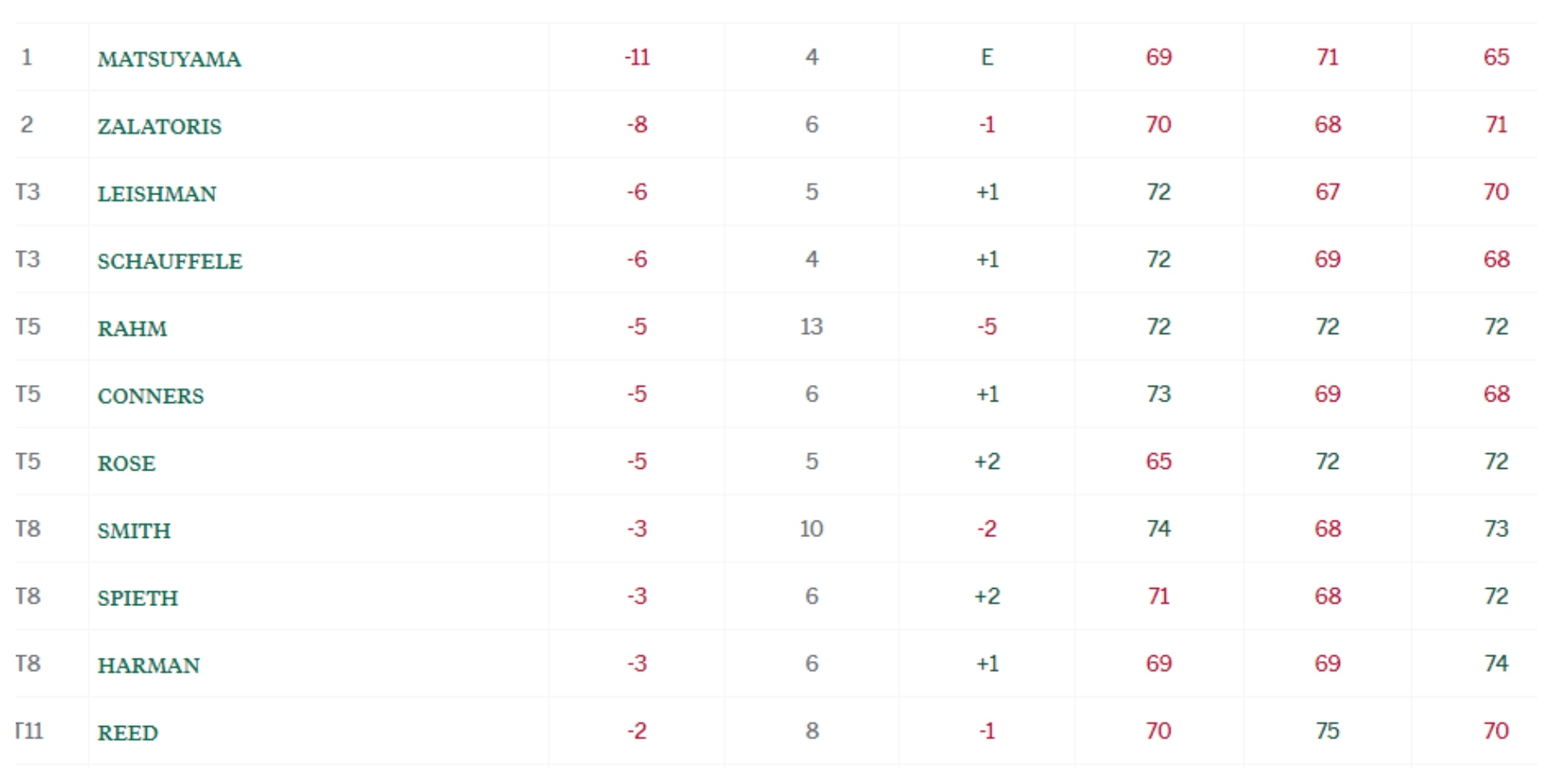Open MATSUYAMA player link
1553x784 pixels.
coord(169,59)
